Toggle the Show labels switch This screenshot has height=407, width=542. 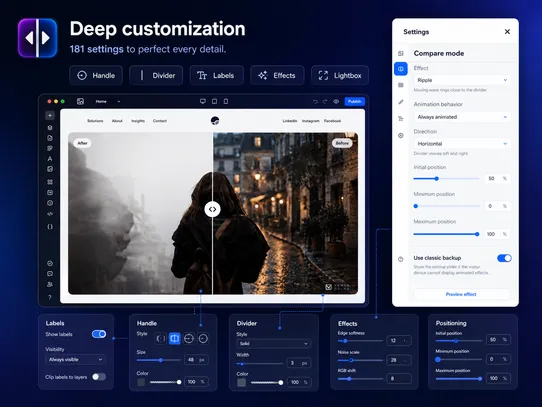coord(99,334)
